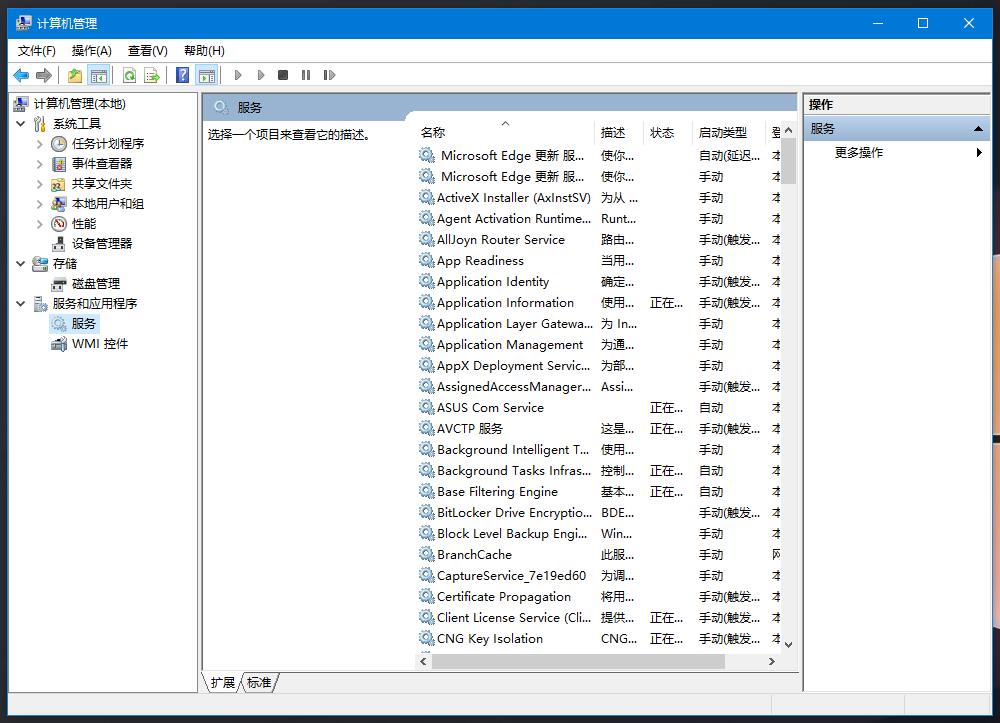Select the Application Management service
1000x723 pixels.
pos(599,345)
